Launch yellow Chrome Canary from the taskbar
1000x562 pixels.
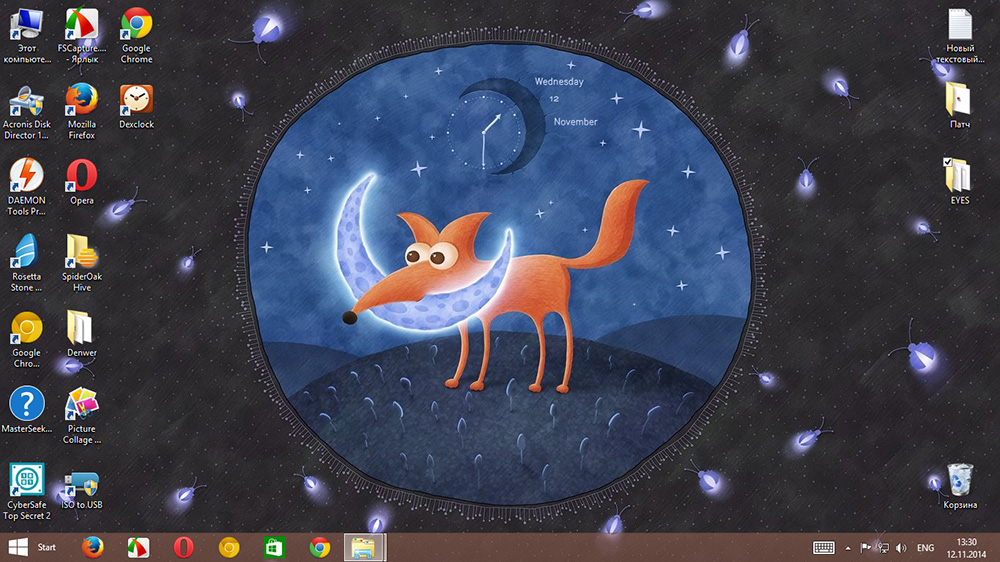click(x=229, y=547)
